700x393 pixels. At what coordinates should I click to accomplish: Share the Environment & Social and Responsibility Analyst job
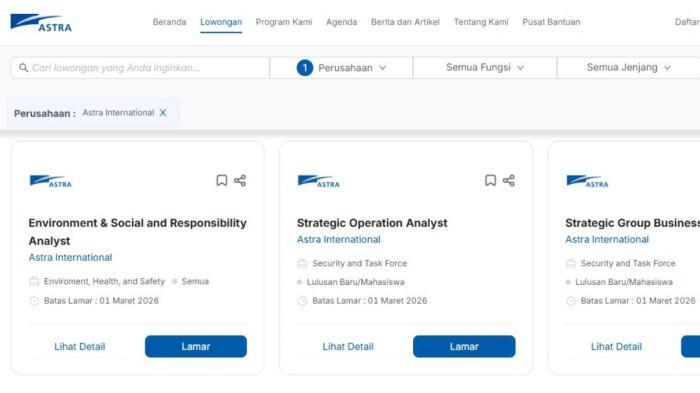click(240, 180)
